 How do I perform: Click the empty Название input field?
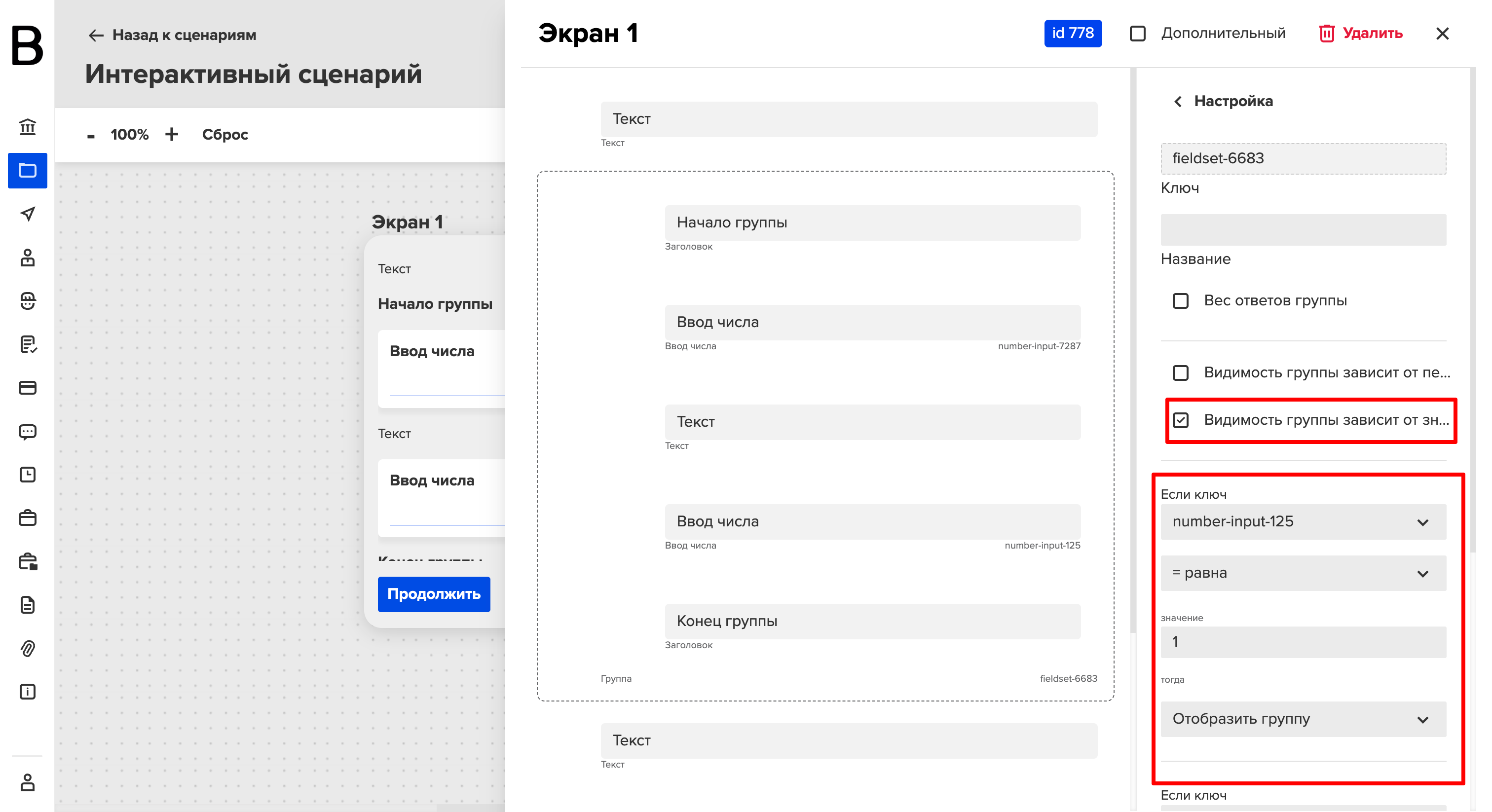point(1303,230)
